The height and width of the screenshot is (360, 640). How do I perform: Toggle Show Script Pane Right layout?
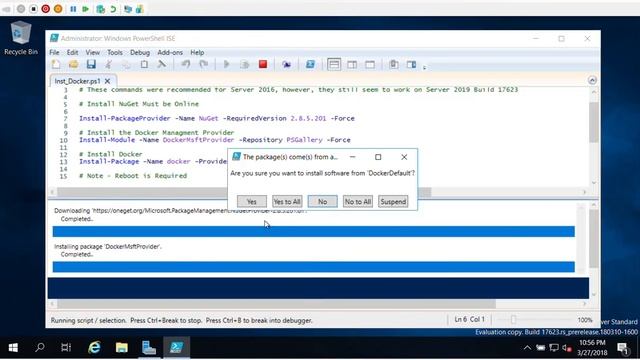pos(352,64)
